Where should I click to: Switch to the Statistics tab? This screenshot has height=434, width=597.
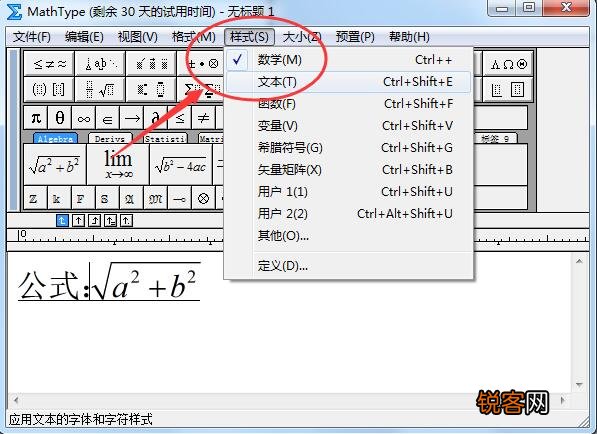coord(164,138)
